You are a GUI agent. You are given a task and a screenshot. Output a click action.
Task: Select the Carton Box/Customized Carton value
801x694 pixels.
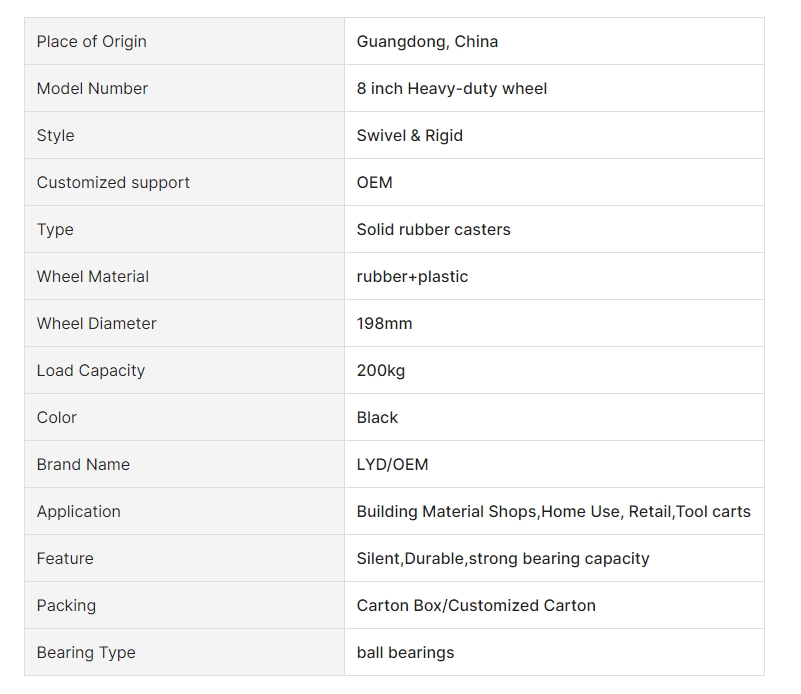pos(476,605)
